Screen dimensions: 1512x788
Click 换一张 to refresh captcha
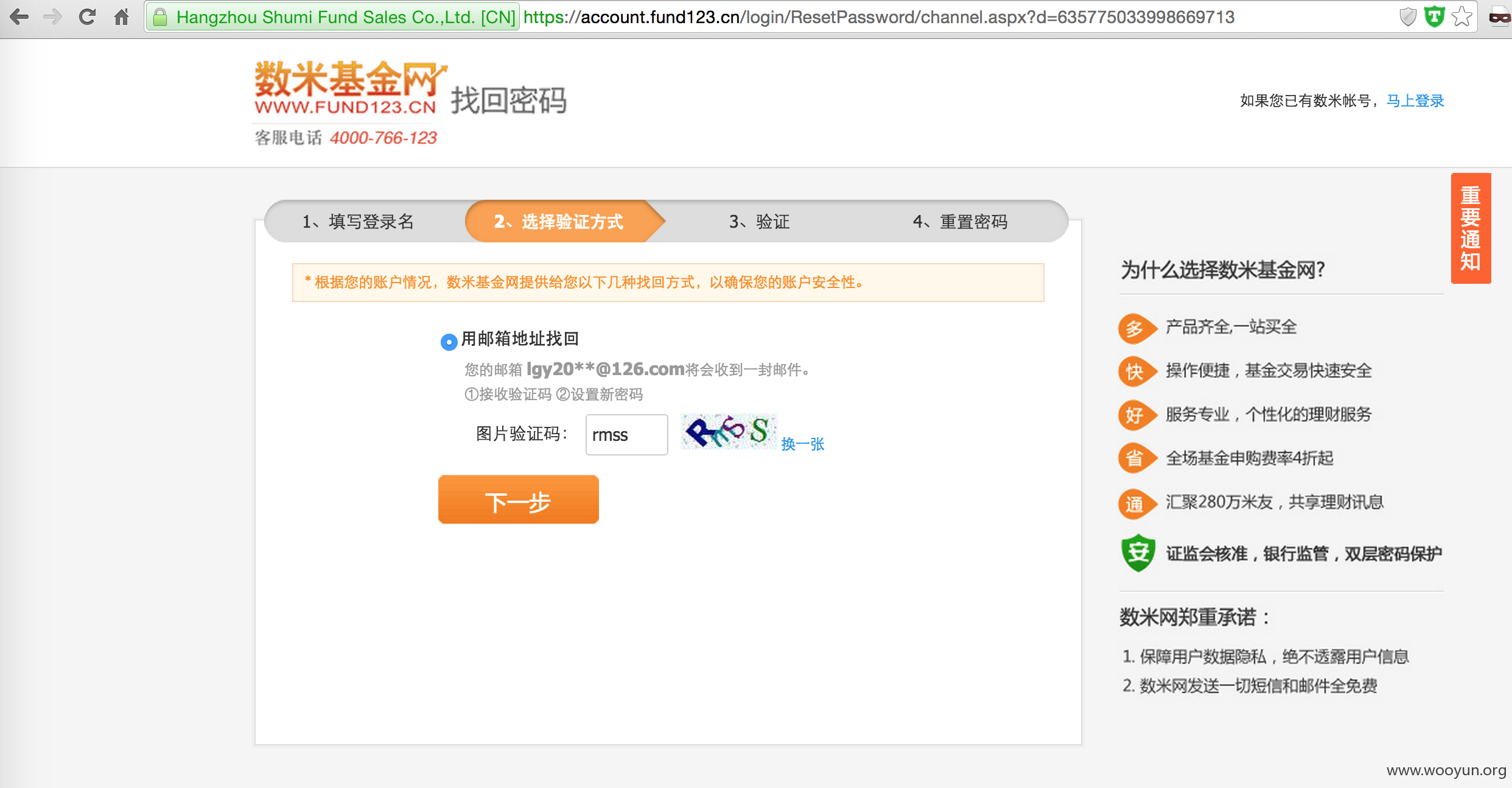click(x=802, y=444)
